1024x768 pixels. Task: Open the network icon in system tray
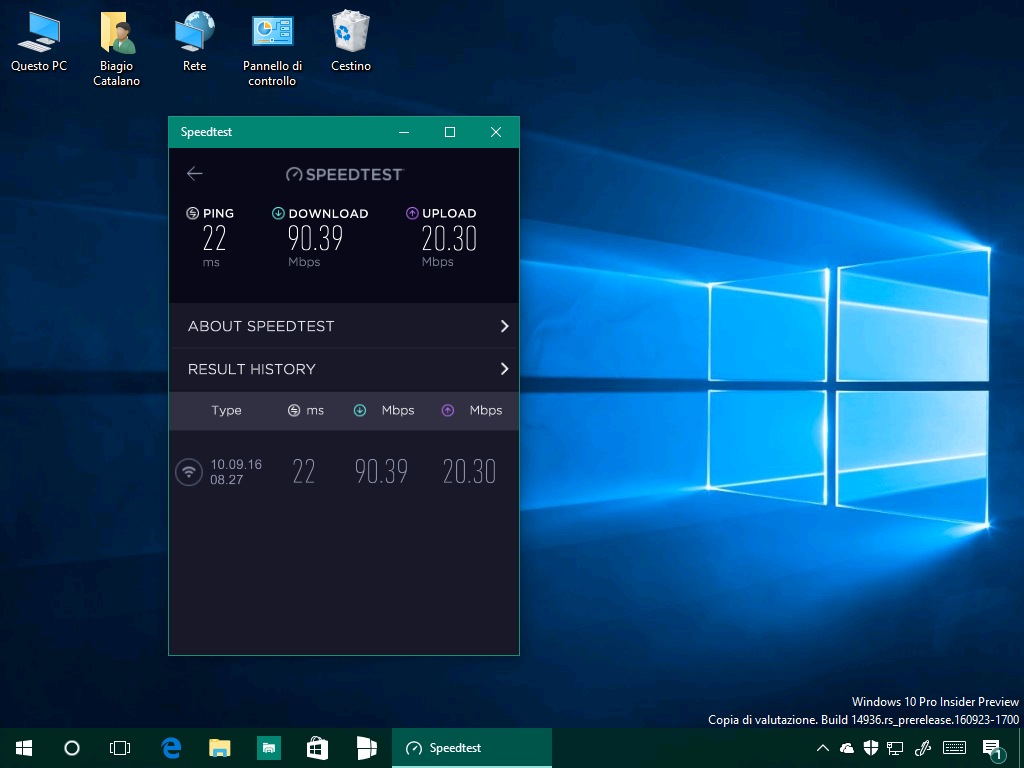click(x=895, y=748)
